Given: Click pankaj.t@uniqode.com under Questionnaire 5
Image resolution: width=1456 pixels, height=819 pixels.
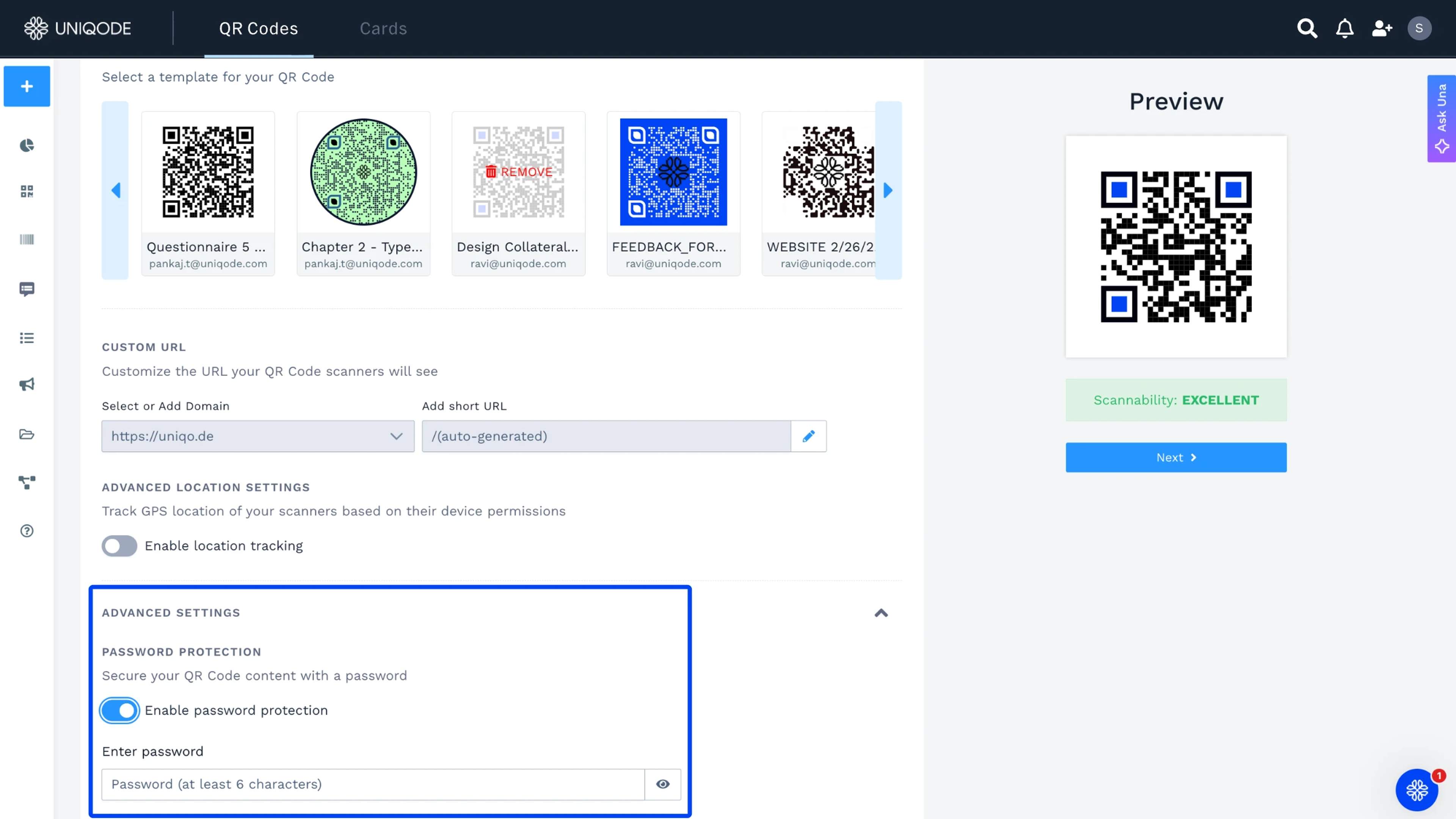Looking at the screenshot, I should pos(208,264).
